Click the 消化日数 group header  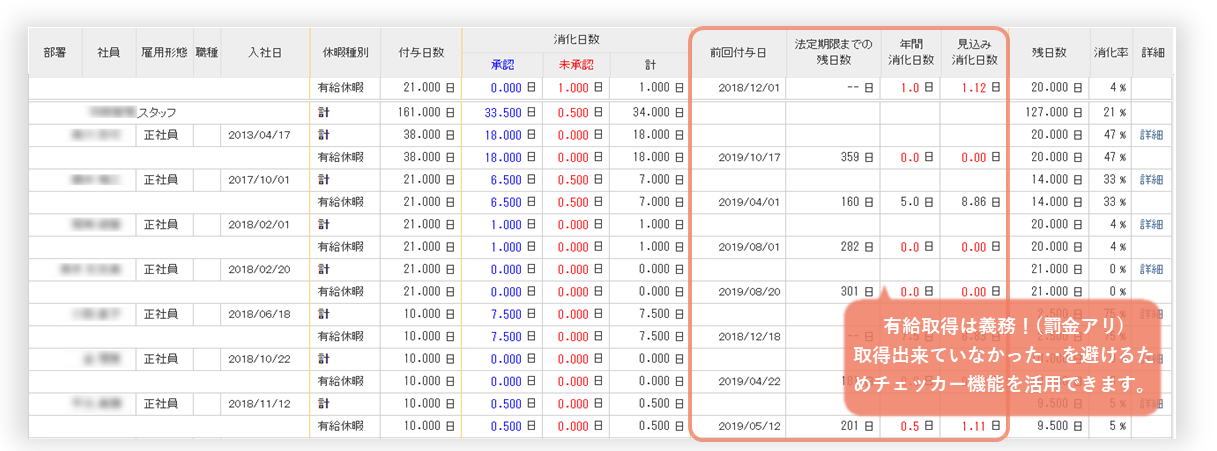pyautogui.click(x=576, y=40)
